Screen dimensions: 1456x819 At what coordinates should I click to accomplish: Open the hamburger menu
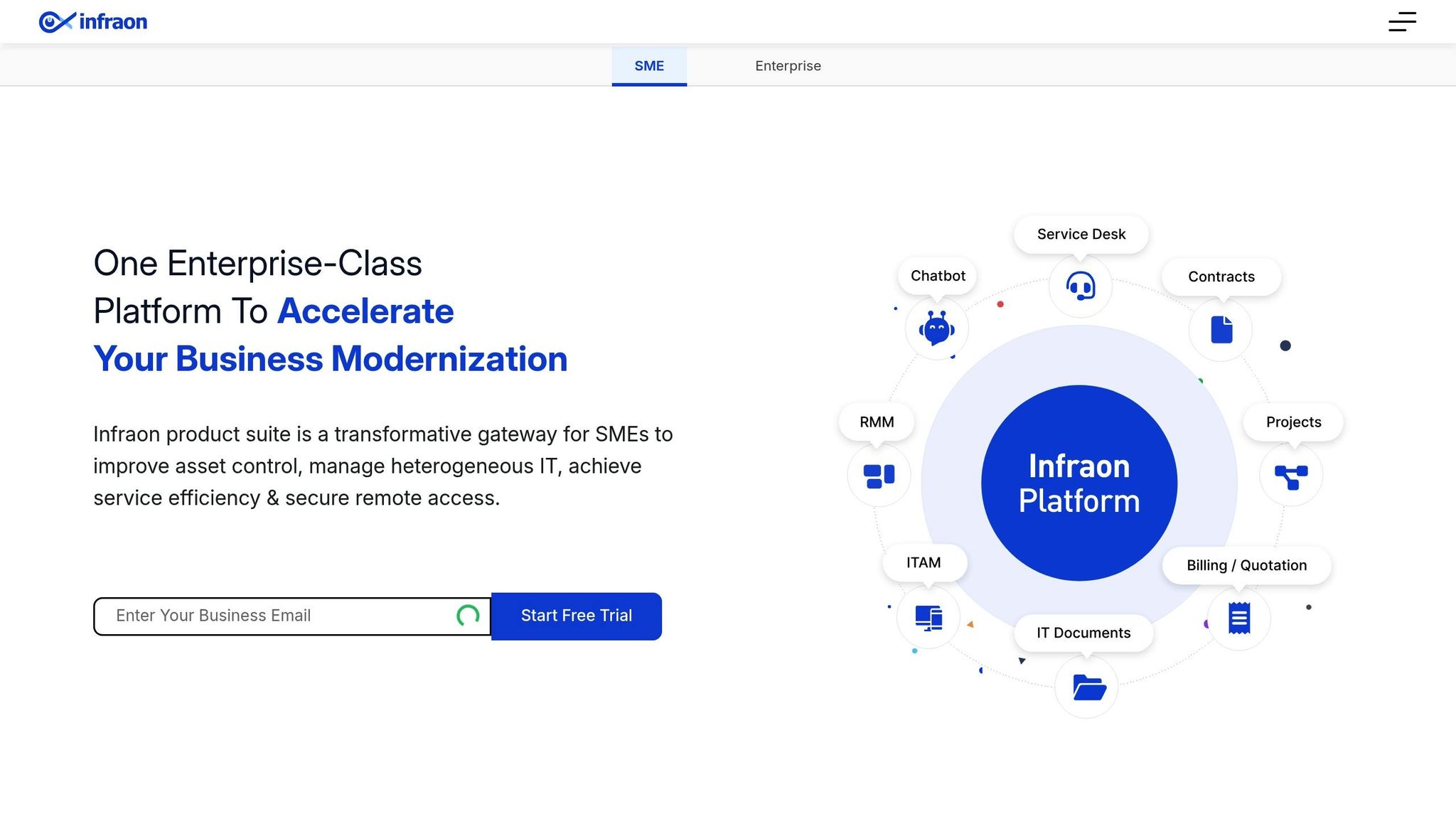1402,22
